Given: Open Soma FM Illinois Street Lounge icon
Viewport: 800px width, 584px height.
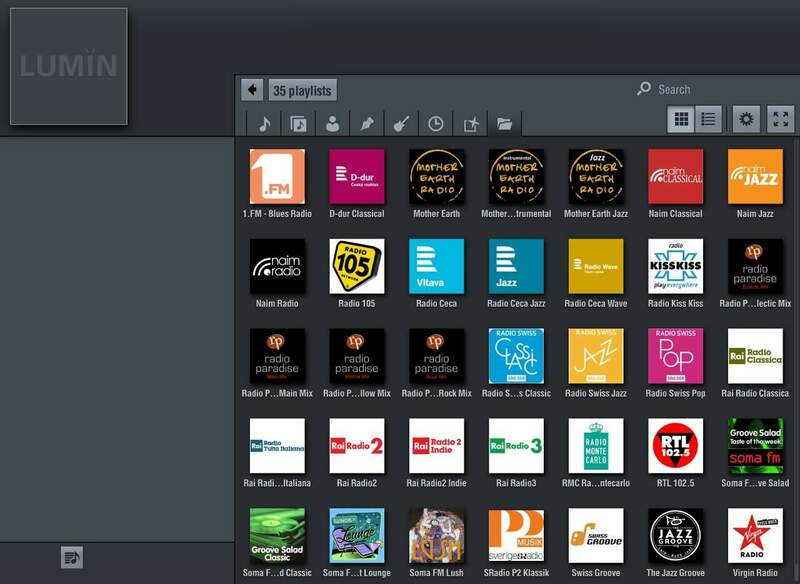Looking at the screenshot, I should 357,536.
